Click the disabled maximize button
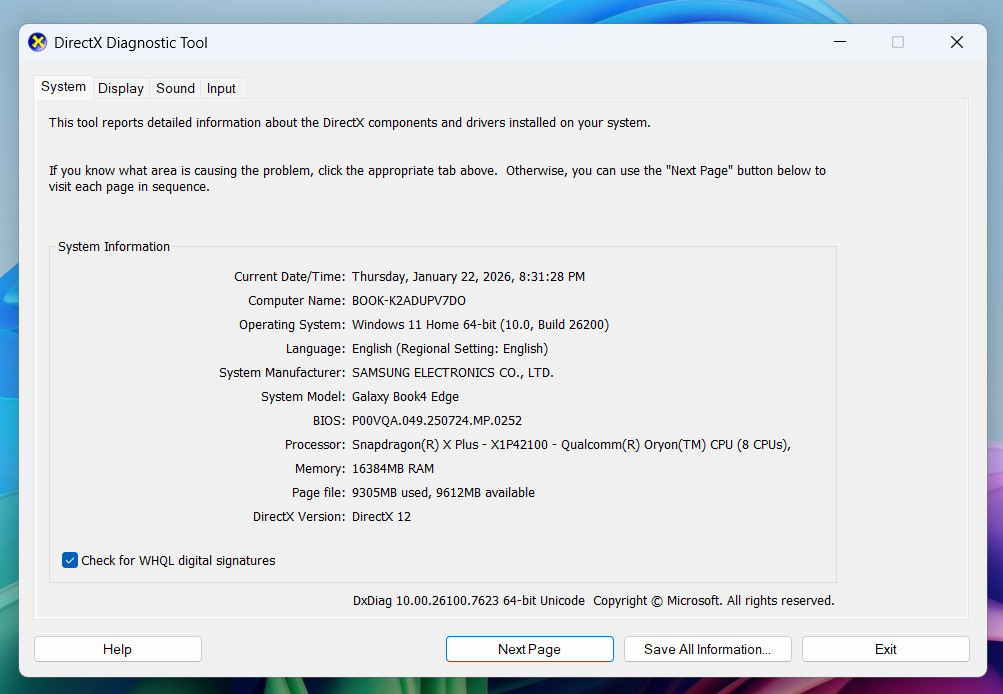 point(898,42)
